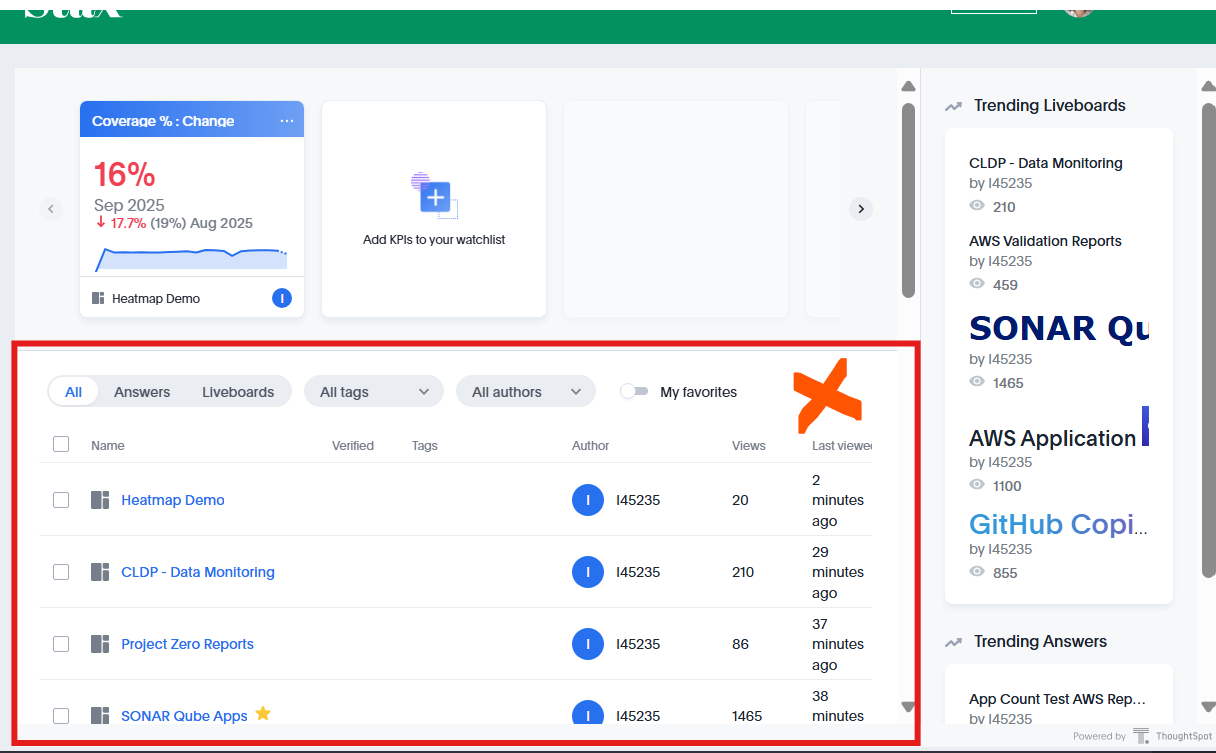The width and height of the screenshot is (1216, 753).
Task: Click the views eye icon showing 1100
Action: (x=977, y=485)
